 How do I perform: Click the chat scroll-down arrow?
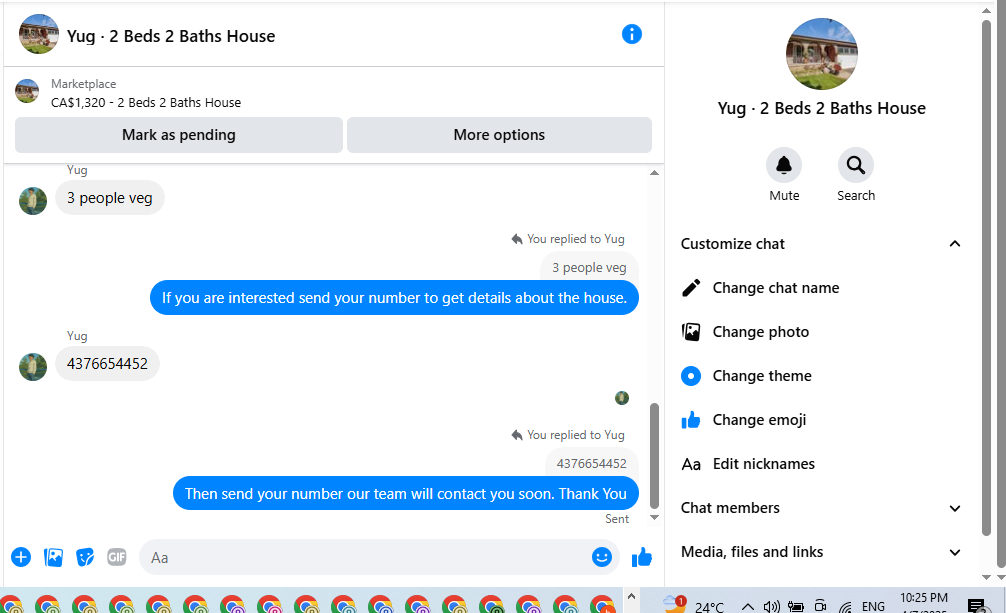coord(654,517)
